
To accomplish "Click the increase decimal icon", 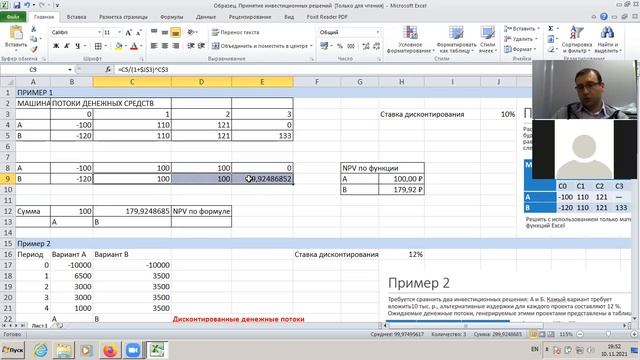I will click(366, 46).
